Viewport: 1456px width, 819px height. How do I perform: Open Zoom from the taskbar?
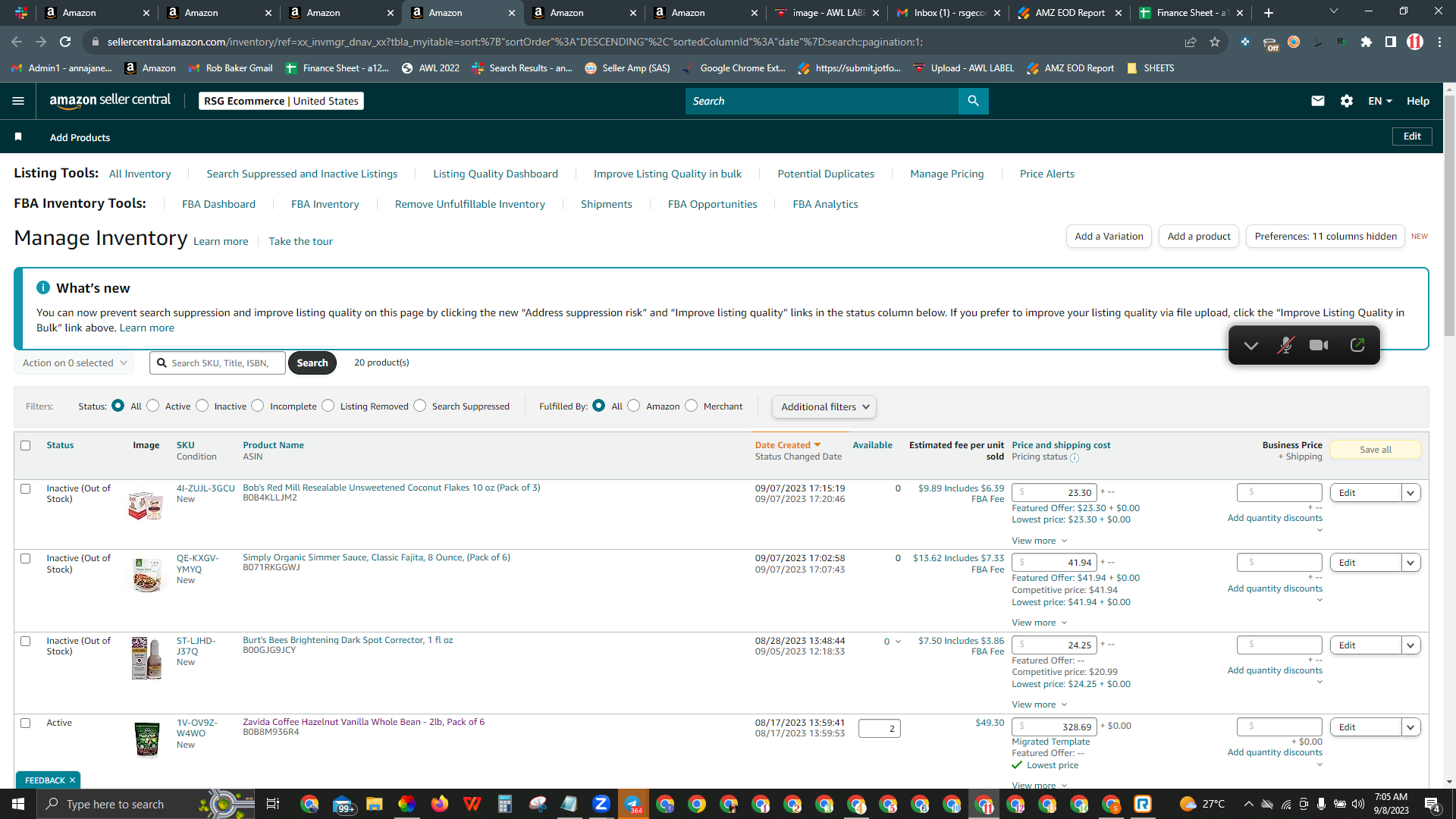coord(601,804)
